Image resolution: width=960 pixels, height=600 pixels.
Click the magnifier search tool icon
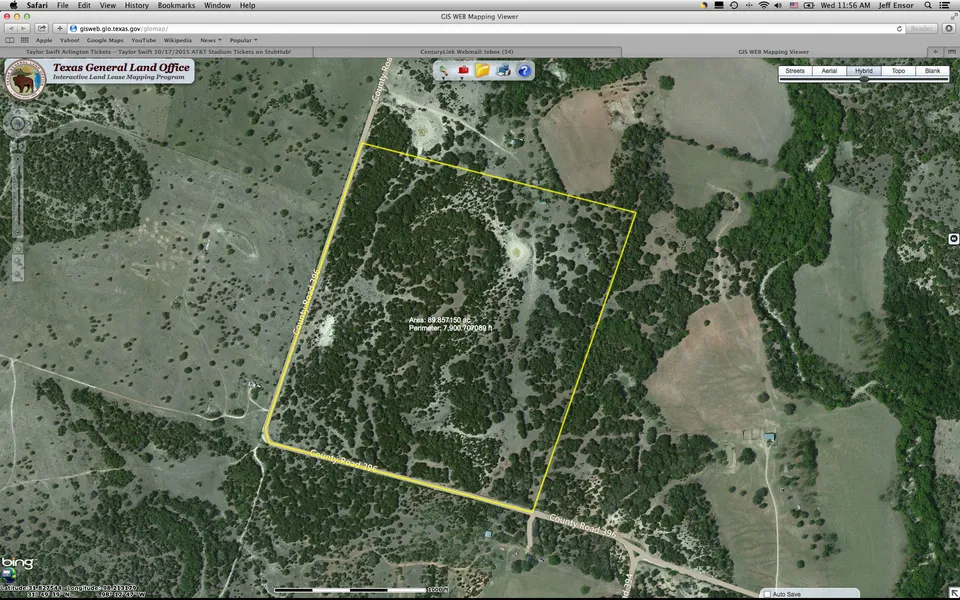[x=442, y=70]
